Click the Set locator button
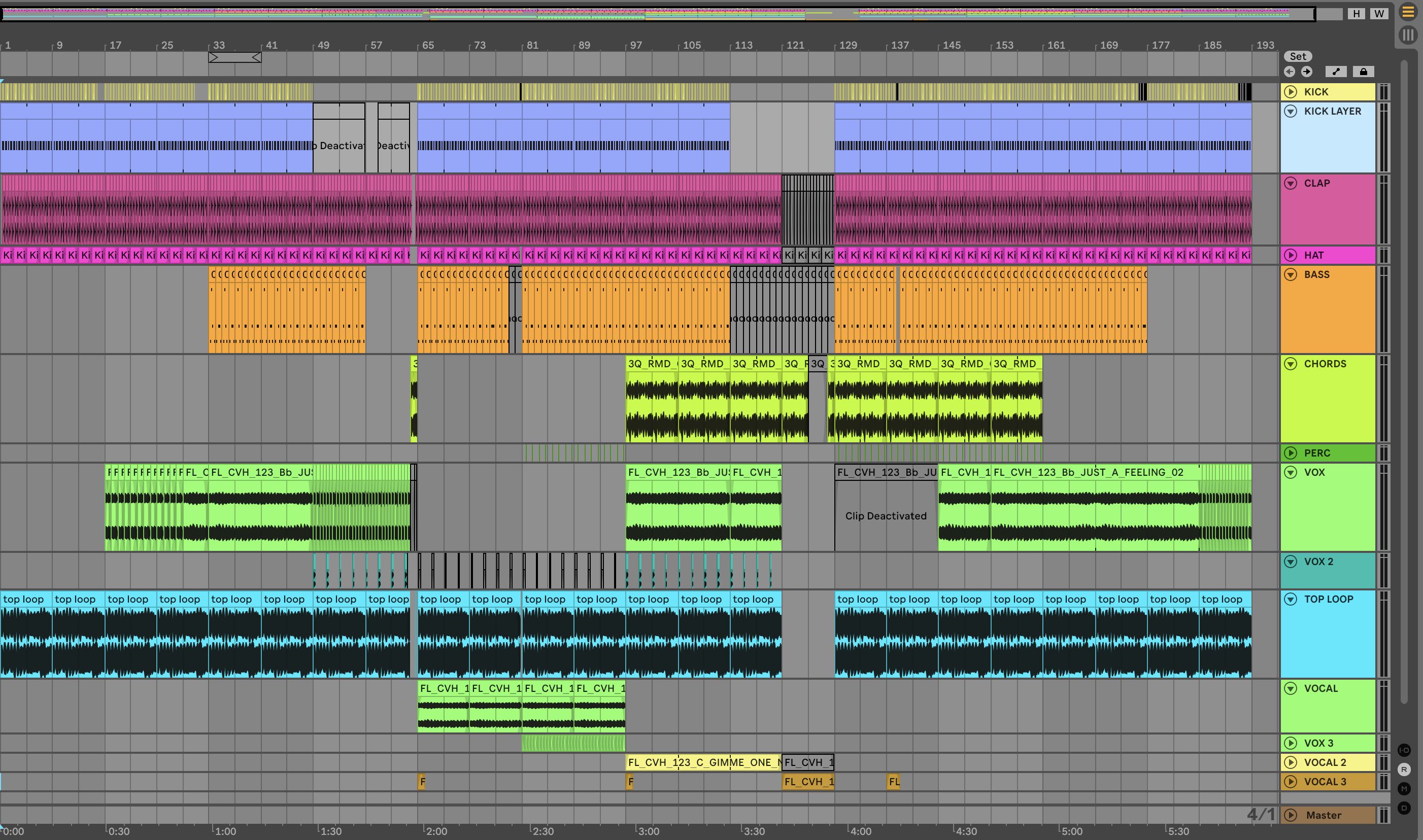 [x=1298, y=56]
